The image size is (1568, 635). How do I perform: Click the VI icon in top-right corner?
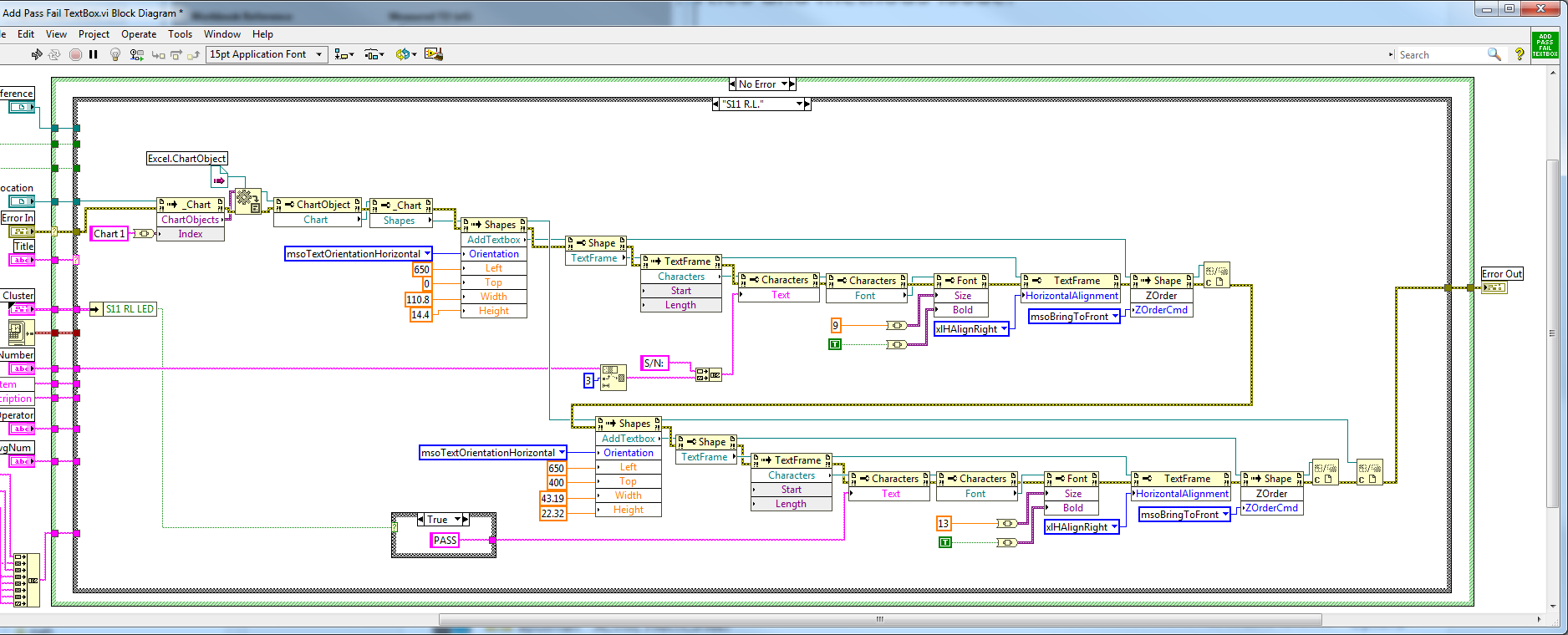point(1545,44)
